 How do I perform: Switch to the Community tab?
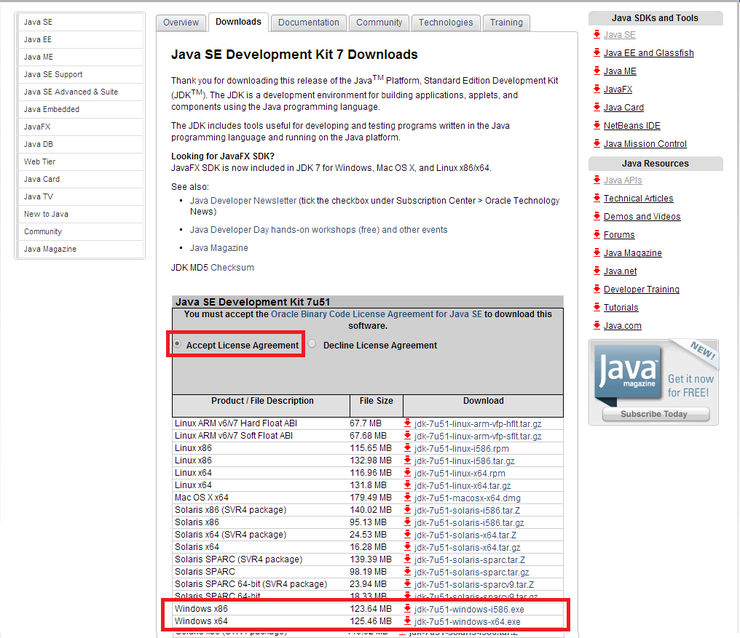click(379, 22)
